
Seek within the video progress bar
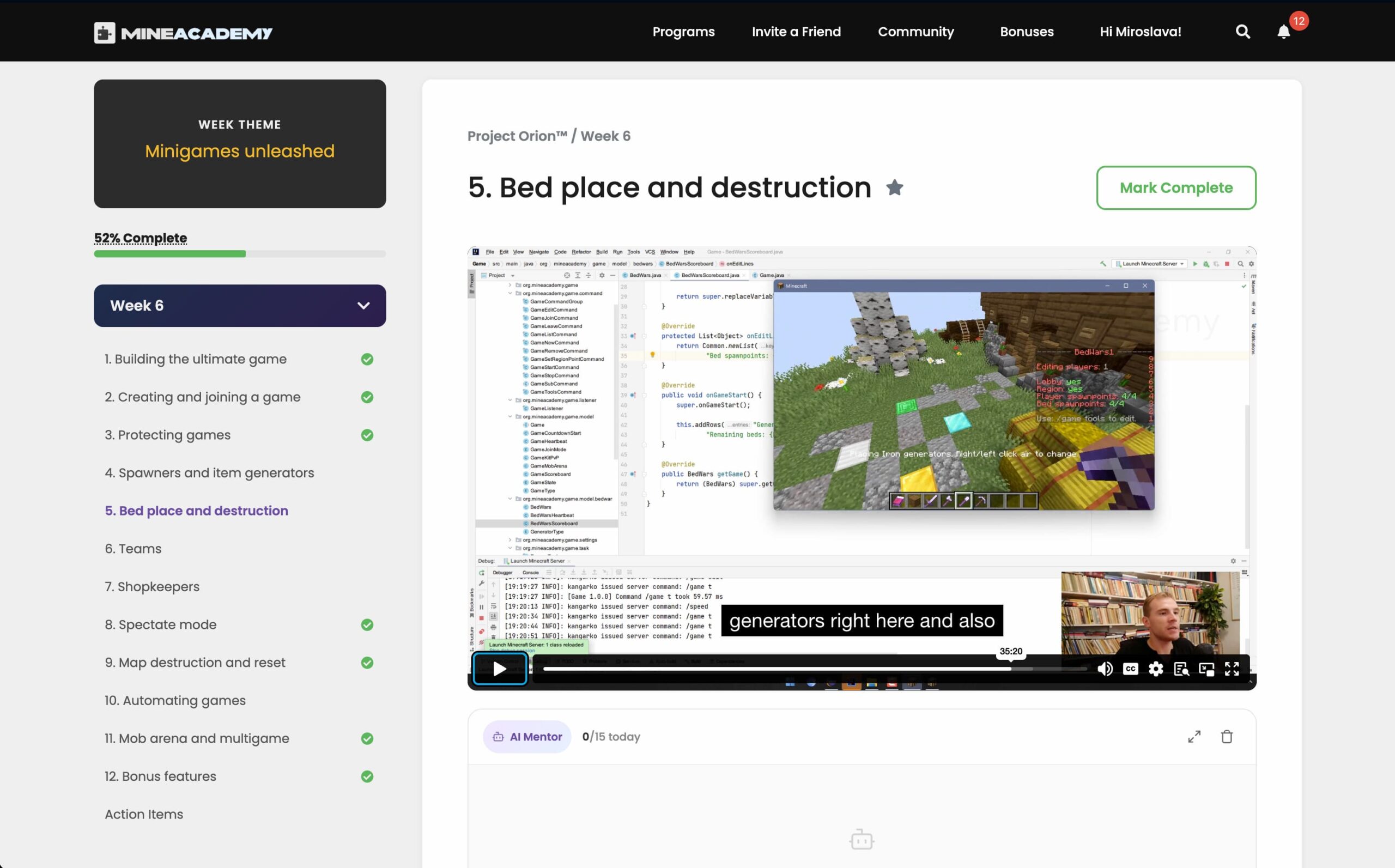pos(804,669)
